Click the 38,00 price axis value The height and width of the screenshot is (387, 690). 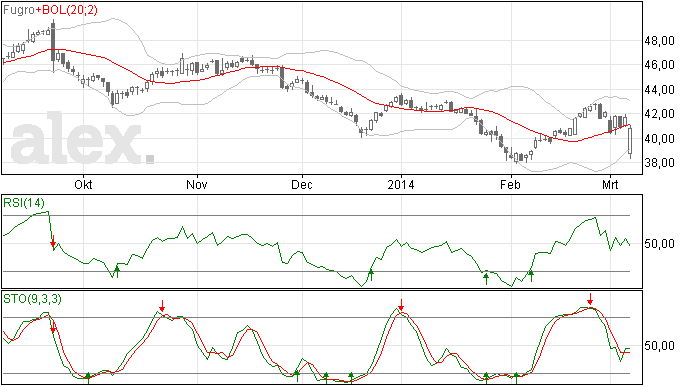pos(659,162)
